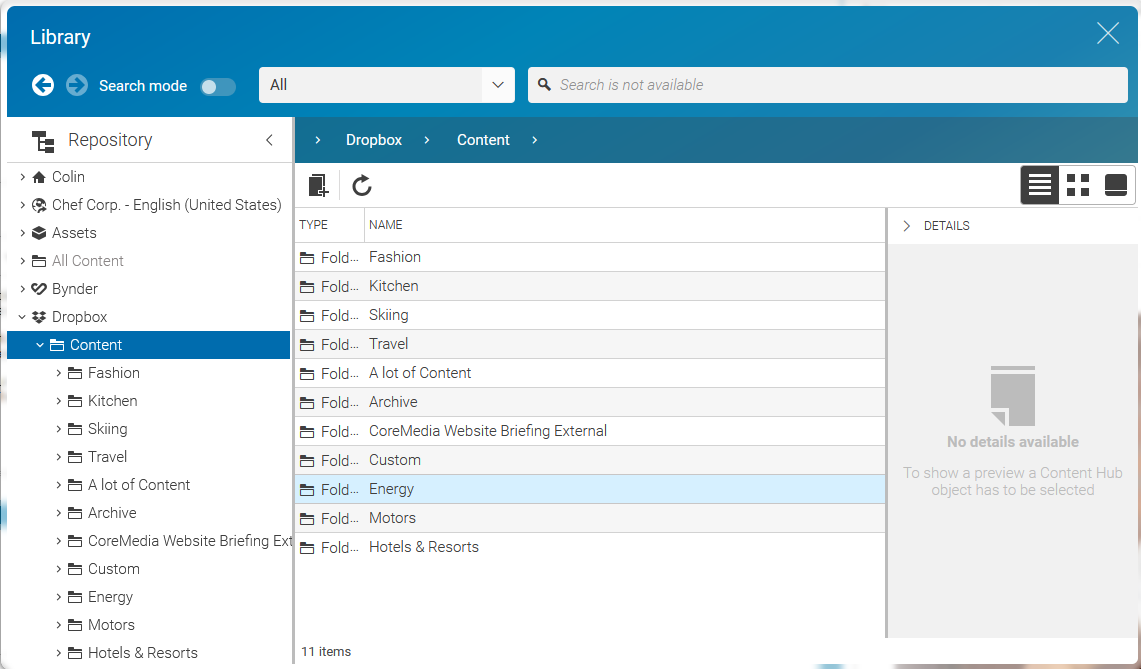Navigate back with the left arrow
This screenshot has height=669, width=1141.
(x=42, y=85)
